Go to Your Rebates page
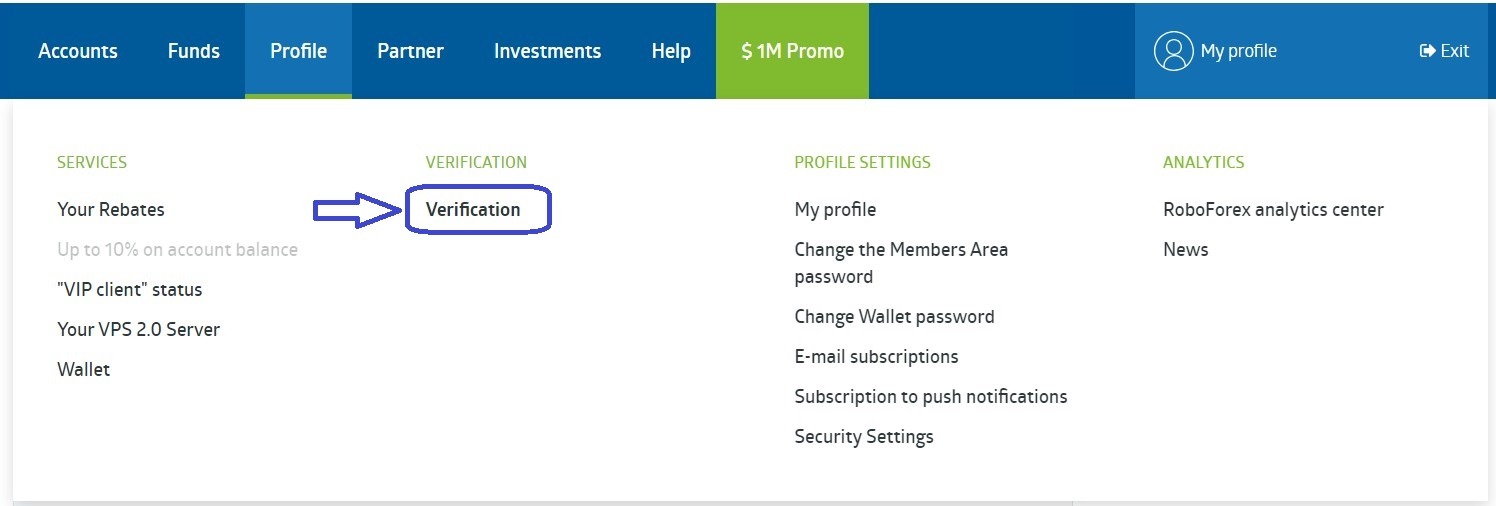1496x506 pixels. pyautogui.click(x=111, y=210)
